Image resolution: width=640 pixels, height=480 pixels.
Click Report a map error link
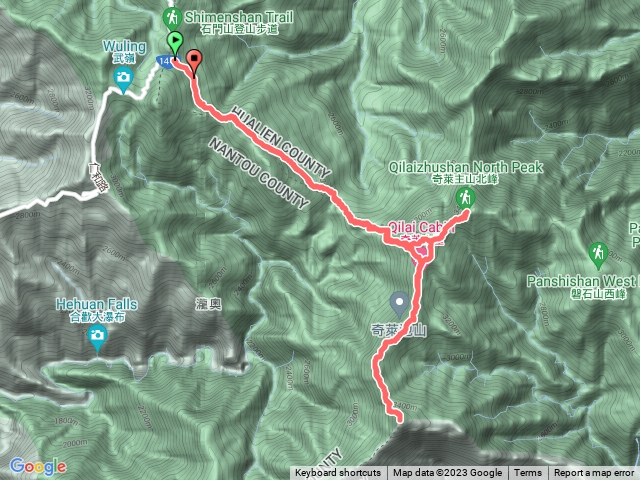pyautogui.click(x=594, y=473)
